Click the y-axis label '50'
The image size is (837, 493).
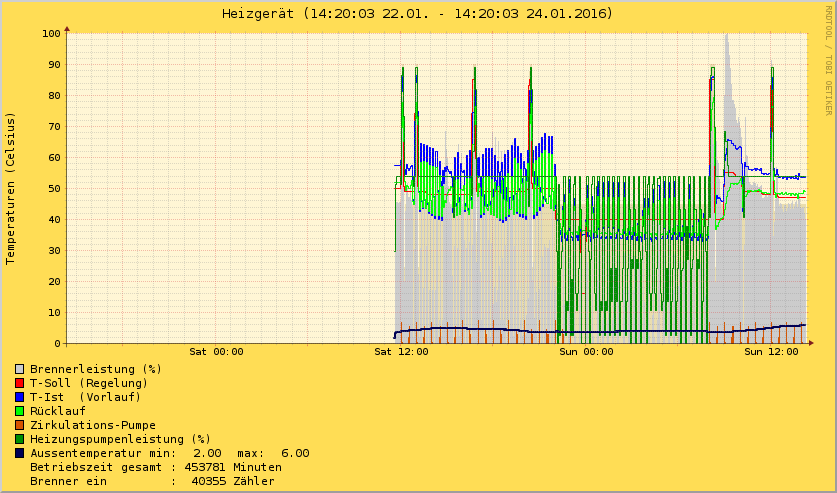point(54,188)
